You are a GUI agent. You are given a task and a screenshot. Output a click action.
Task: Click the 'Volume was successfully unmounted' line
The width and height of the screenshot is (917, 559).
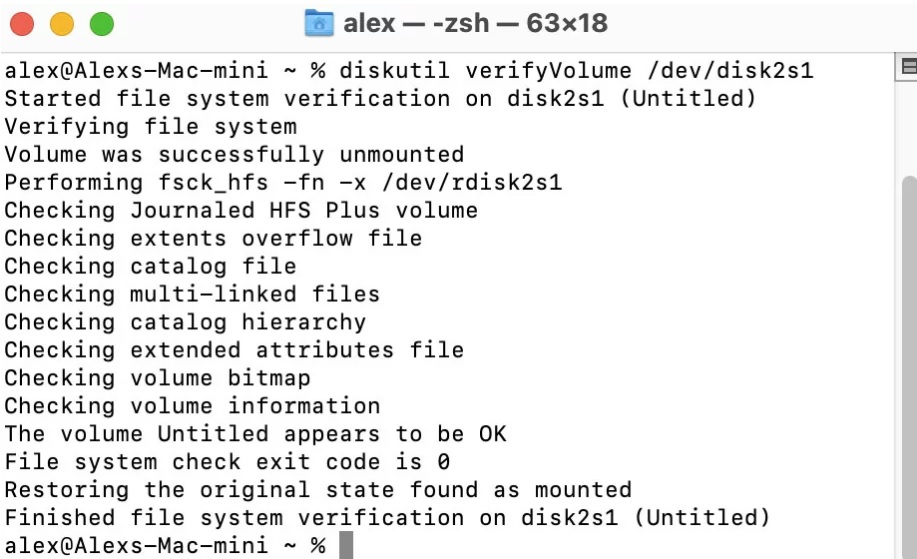point(234,155)
